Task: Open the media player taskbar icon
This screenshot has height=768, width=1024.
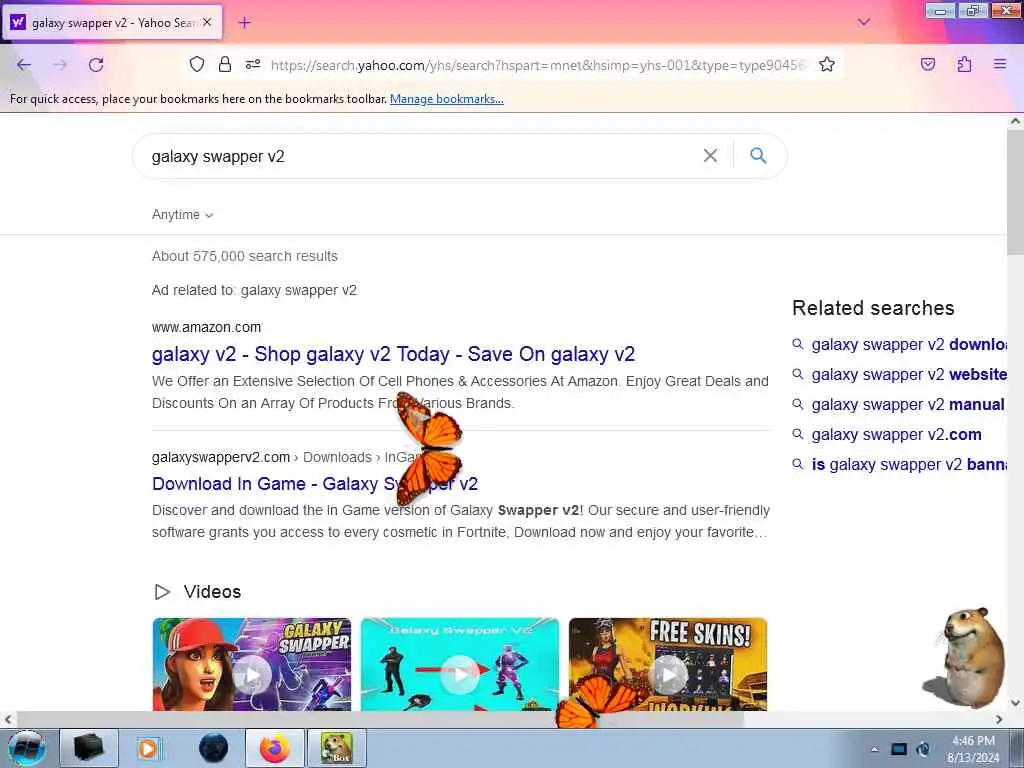Action: click(x=149, y=748)
